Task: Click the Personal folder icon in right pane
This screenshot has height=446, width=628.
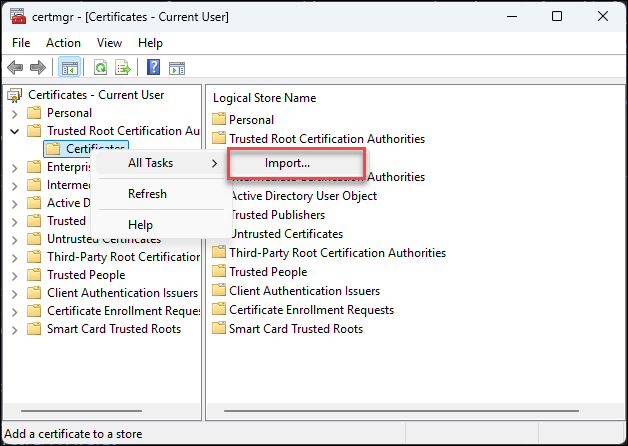Action: (220, 120)
